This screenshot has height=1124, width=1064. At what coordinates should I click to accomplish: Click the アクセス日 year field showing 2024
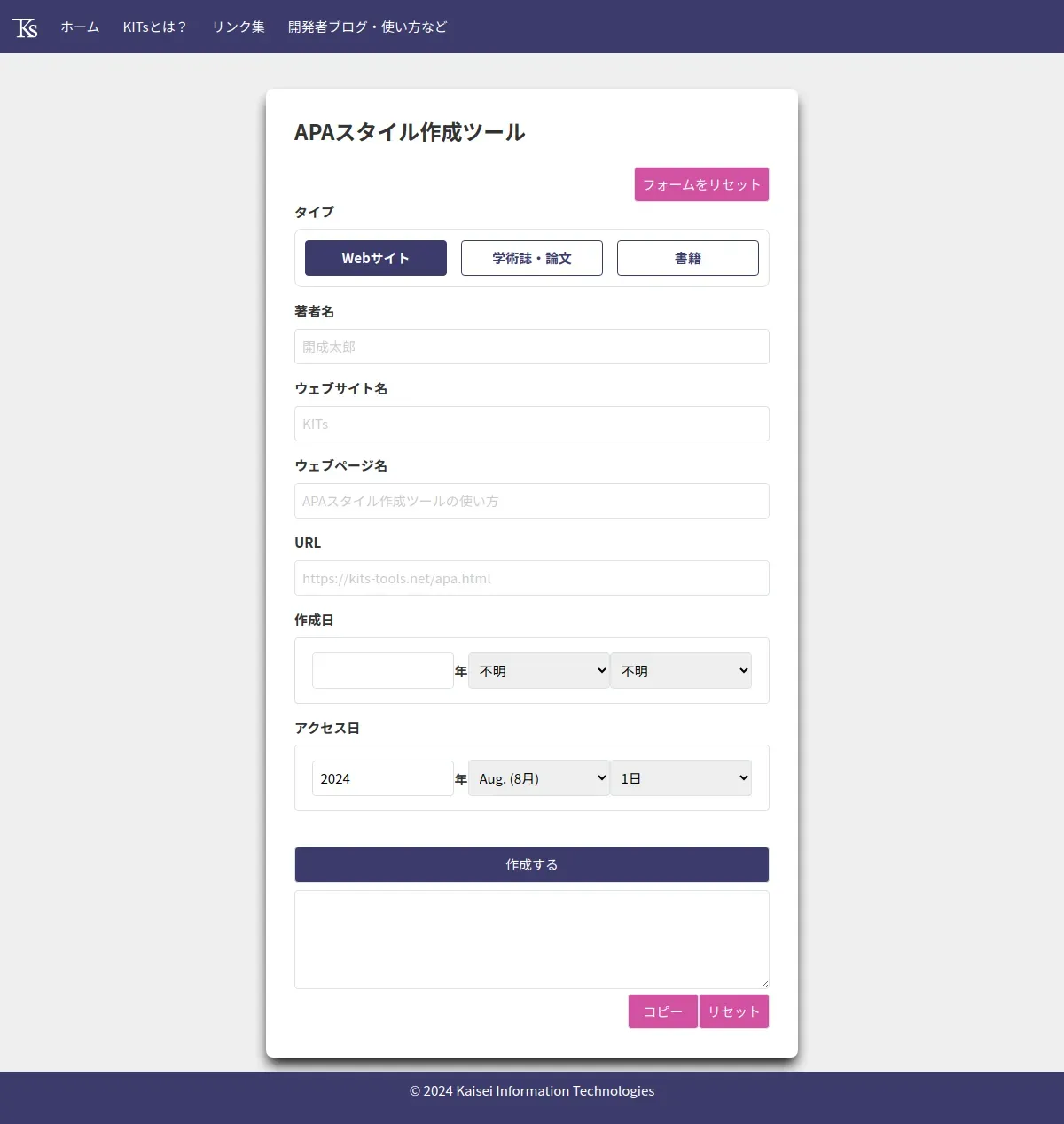(x=383, y=778)
